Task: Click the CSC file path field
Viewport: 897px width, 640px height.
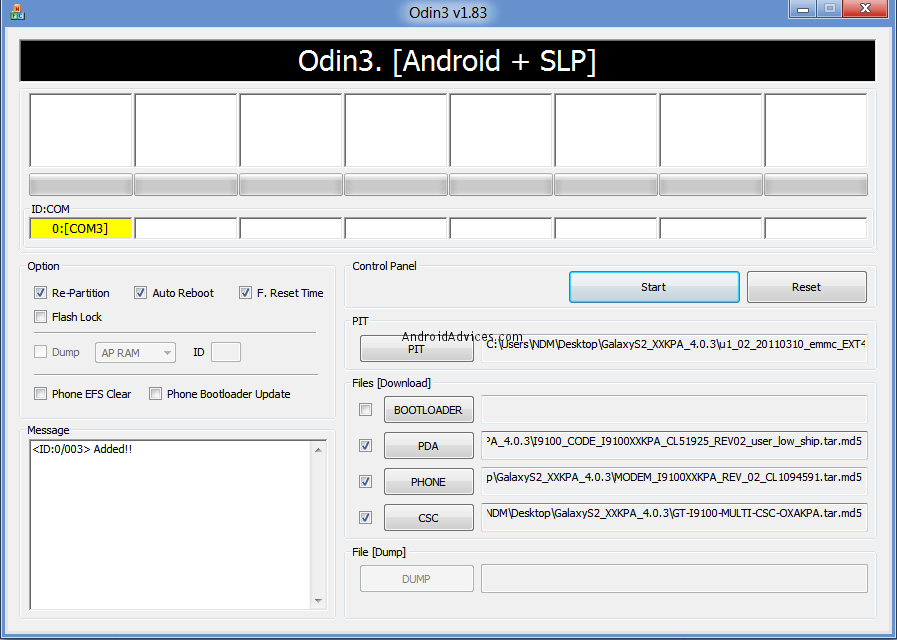Action: [x=674, y=518]
